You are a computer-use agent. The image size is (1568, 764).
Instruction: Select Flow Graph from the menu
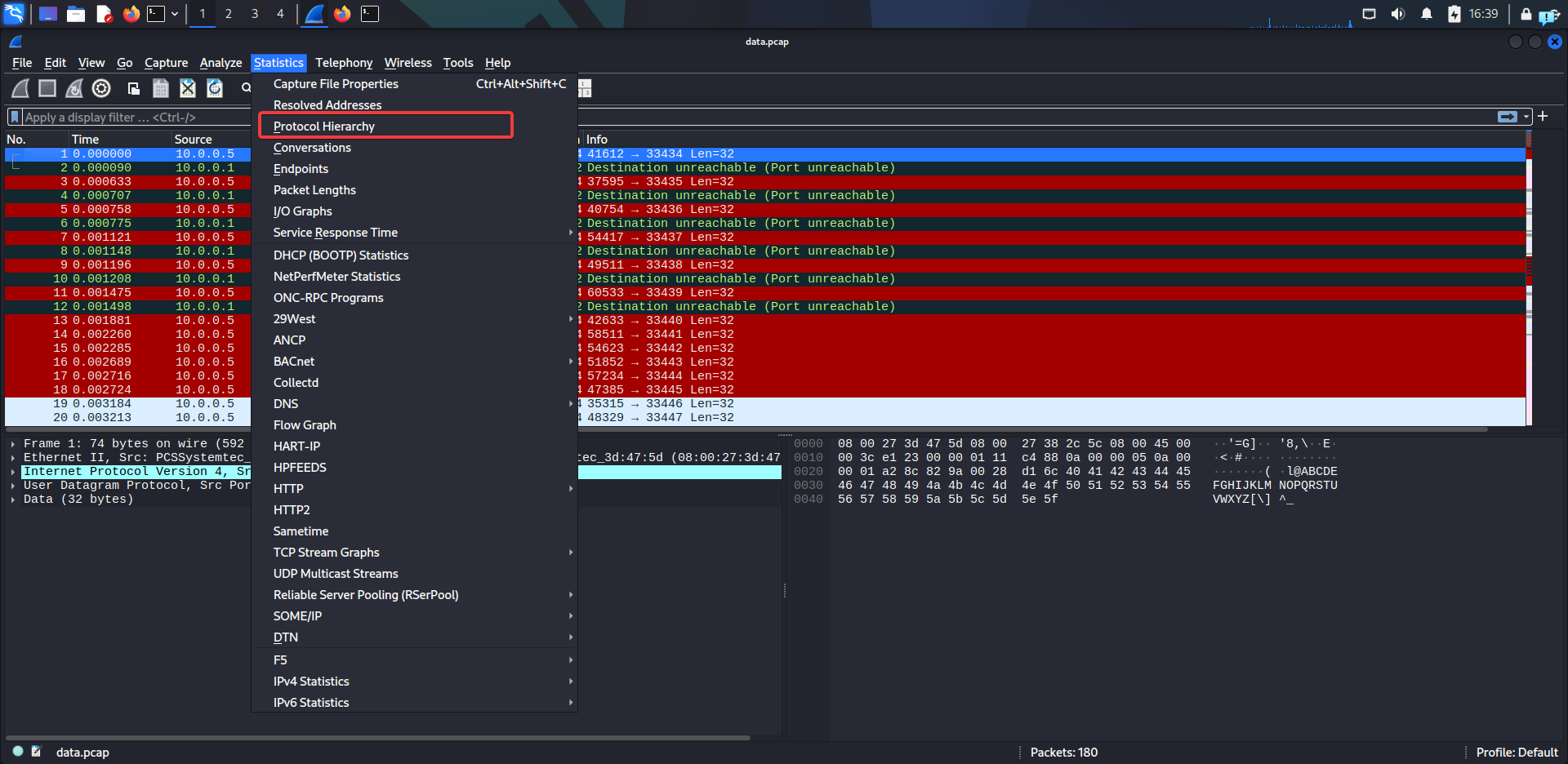[x=414, y=425]
